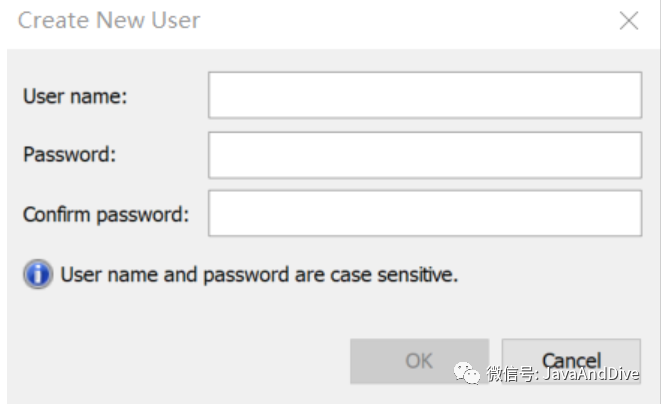Click the Create New User title text
The height and width of the screenshot is (404, 661).
[x=109, y=21]
